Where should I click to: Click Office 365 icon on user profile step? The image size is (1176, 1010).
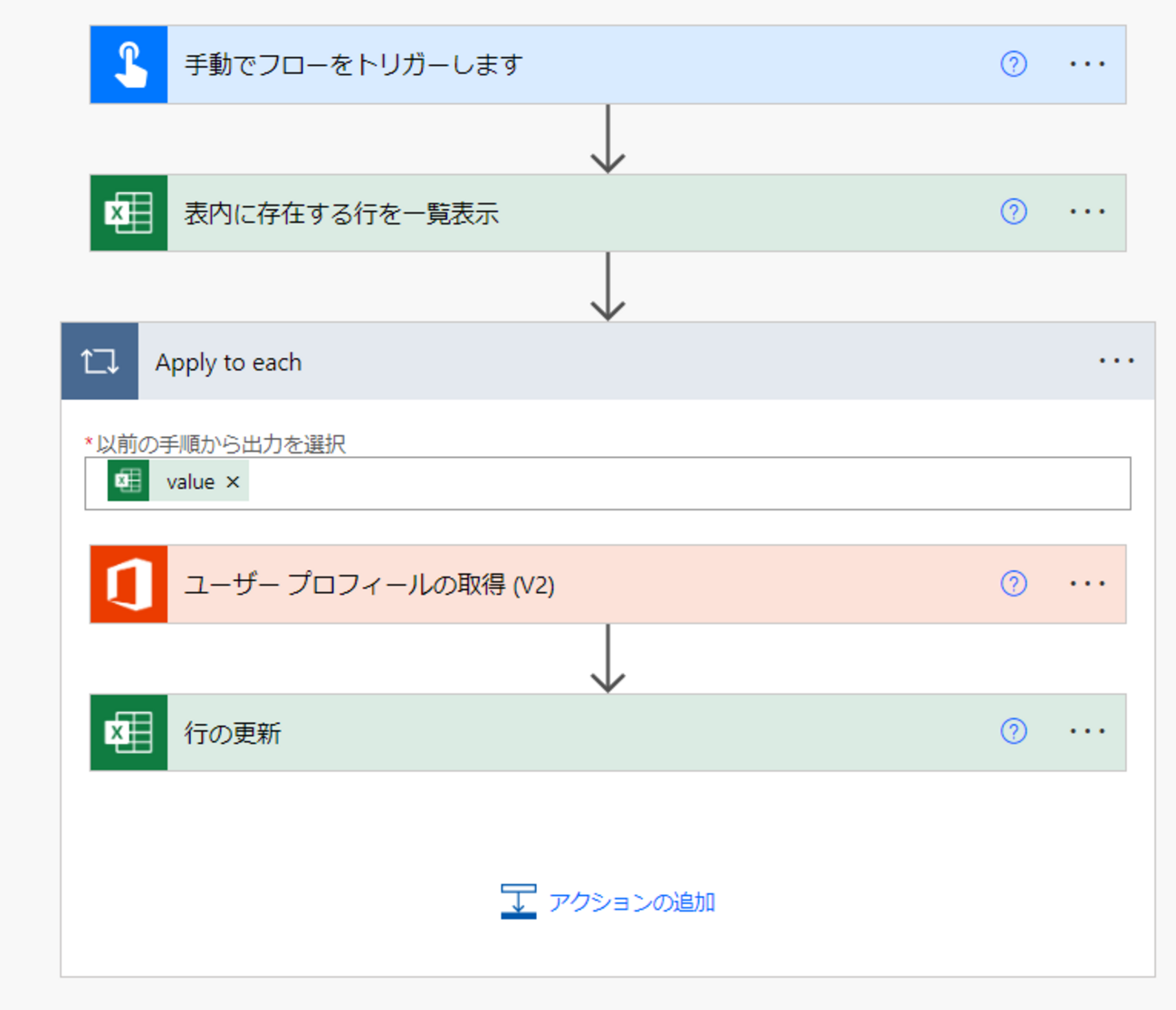[129, 585]
